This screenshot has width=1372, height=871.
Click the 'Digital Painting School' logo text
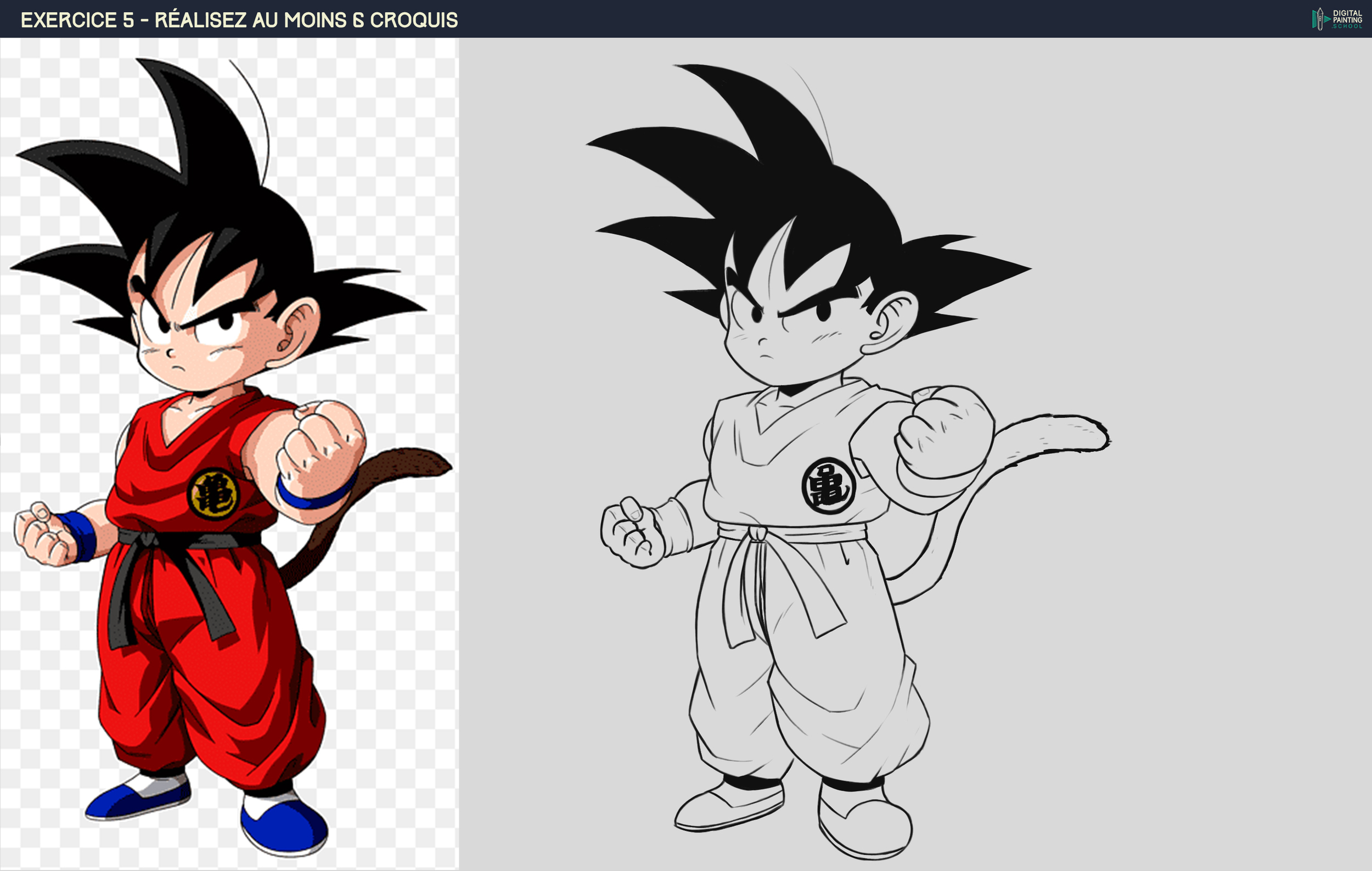1347,19
